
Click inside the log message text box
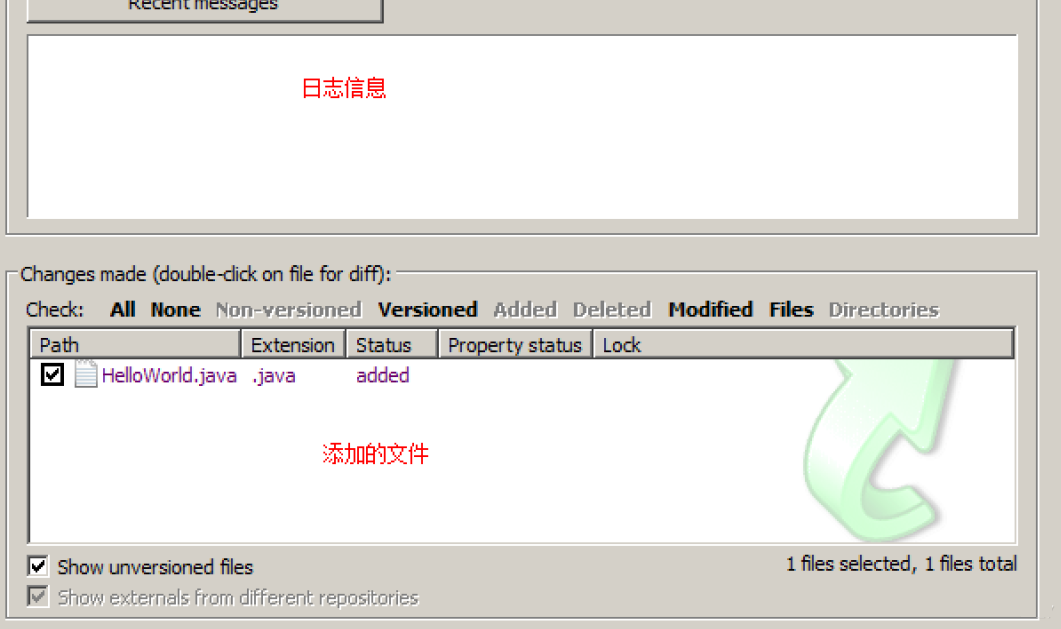click(522, 126)
